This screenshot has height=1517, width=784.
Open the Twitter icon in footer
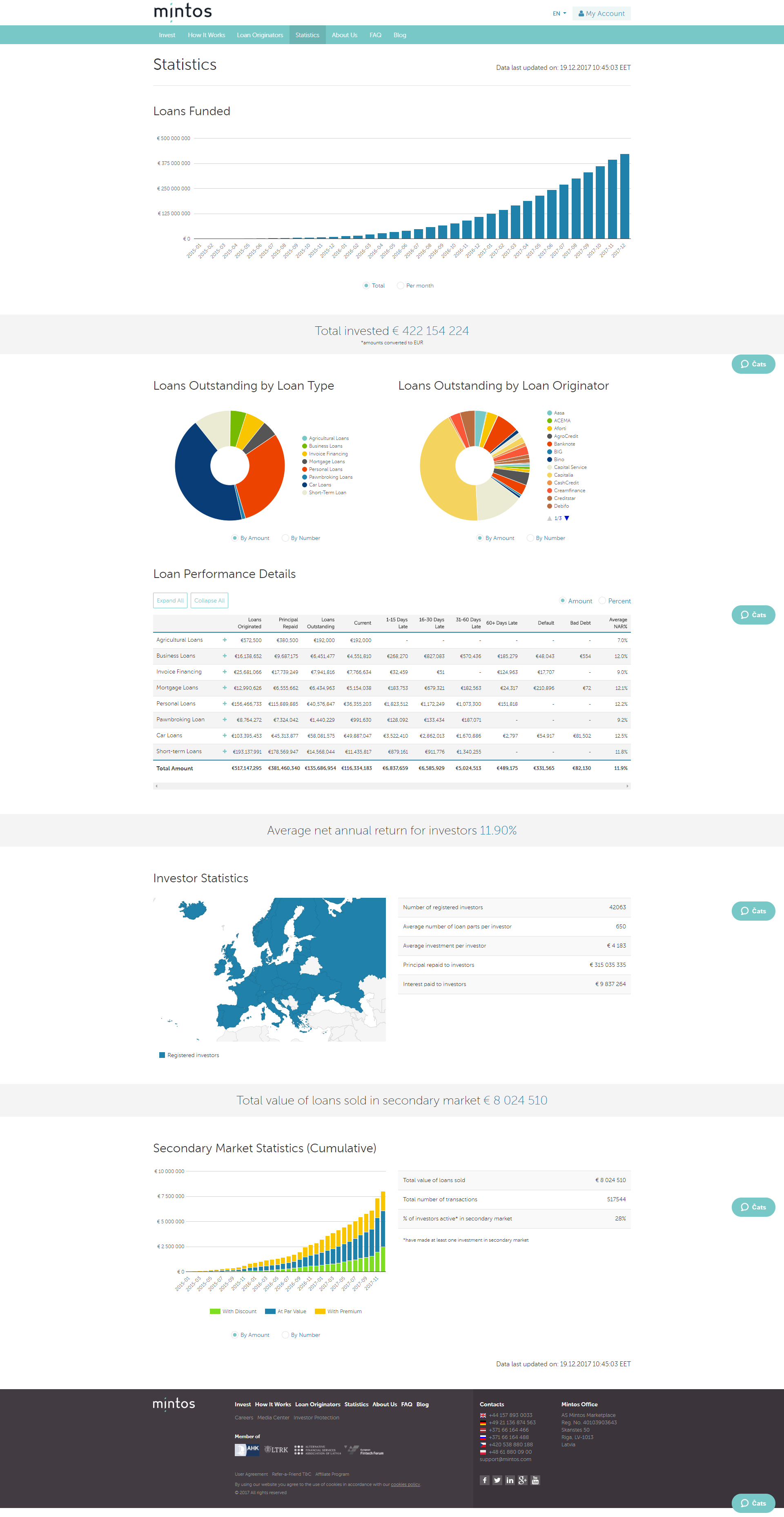coord(497,1480)
